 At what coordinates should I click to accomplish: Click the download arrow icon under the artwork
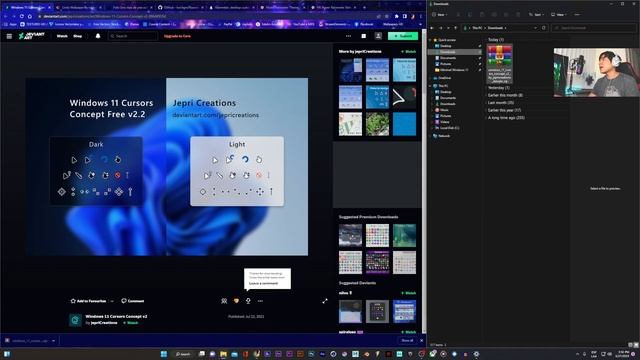[248, 301]
